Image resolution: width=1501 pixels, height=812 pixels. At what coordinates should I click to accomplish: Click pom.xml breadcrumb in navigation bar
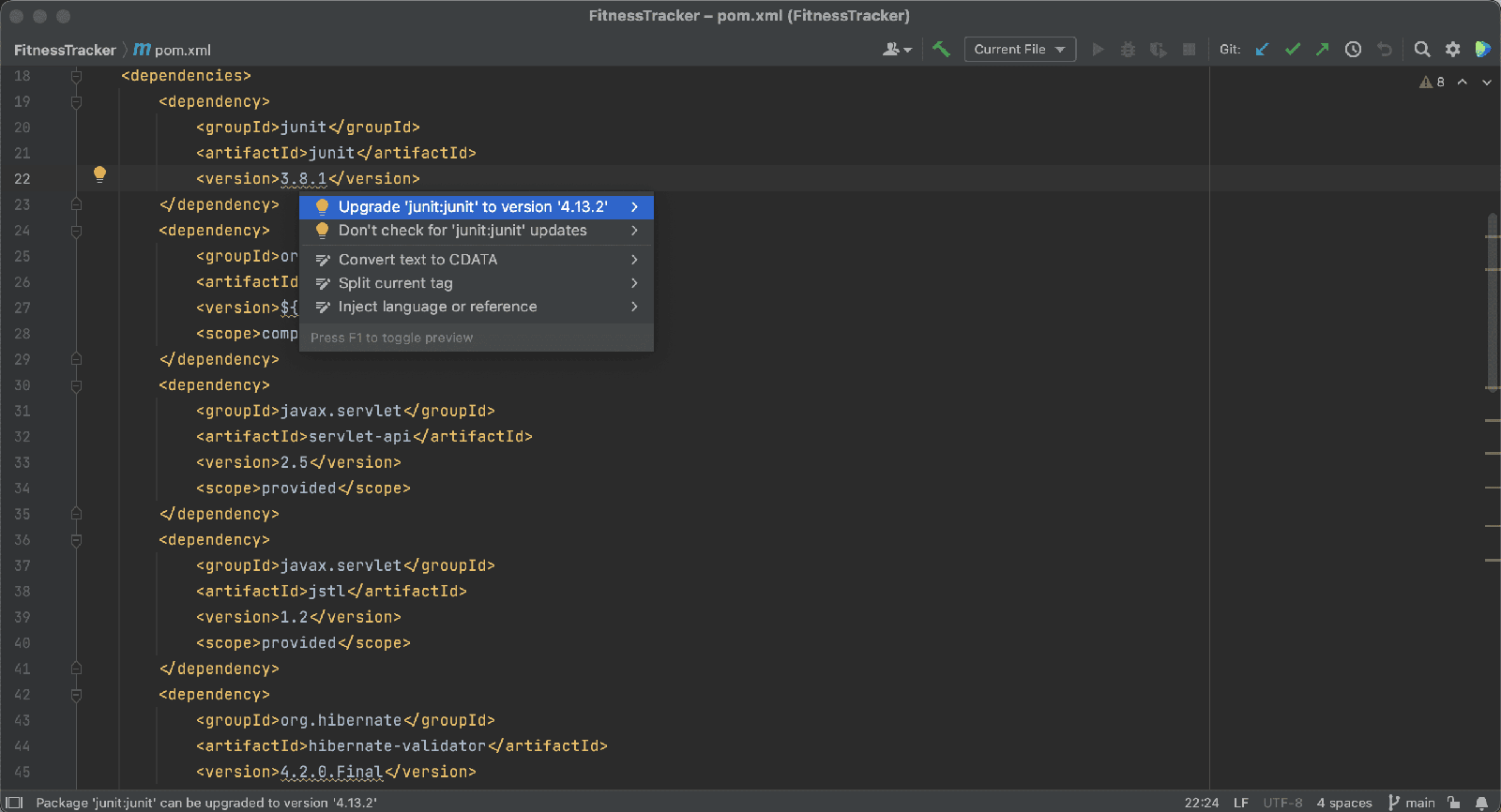tap(173, 50)
